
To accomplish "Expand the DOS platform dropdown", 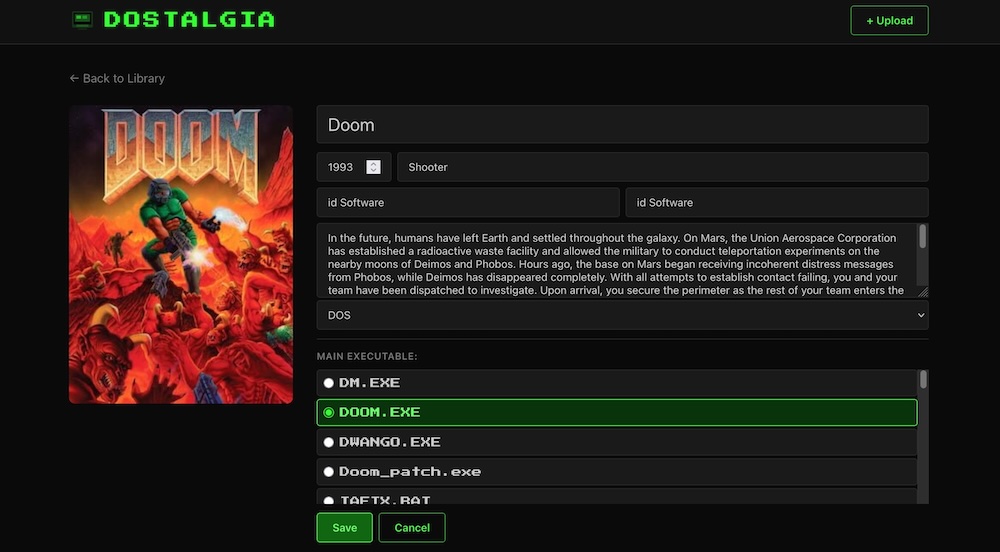I will 622,315.
